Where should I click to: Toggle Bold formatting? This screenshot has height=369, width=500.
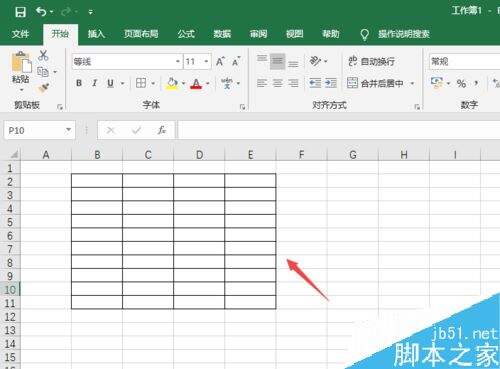tap(79, 83)
